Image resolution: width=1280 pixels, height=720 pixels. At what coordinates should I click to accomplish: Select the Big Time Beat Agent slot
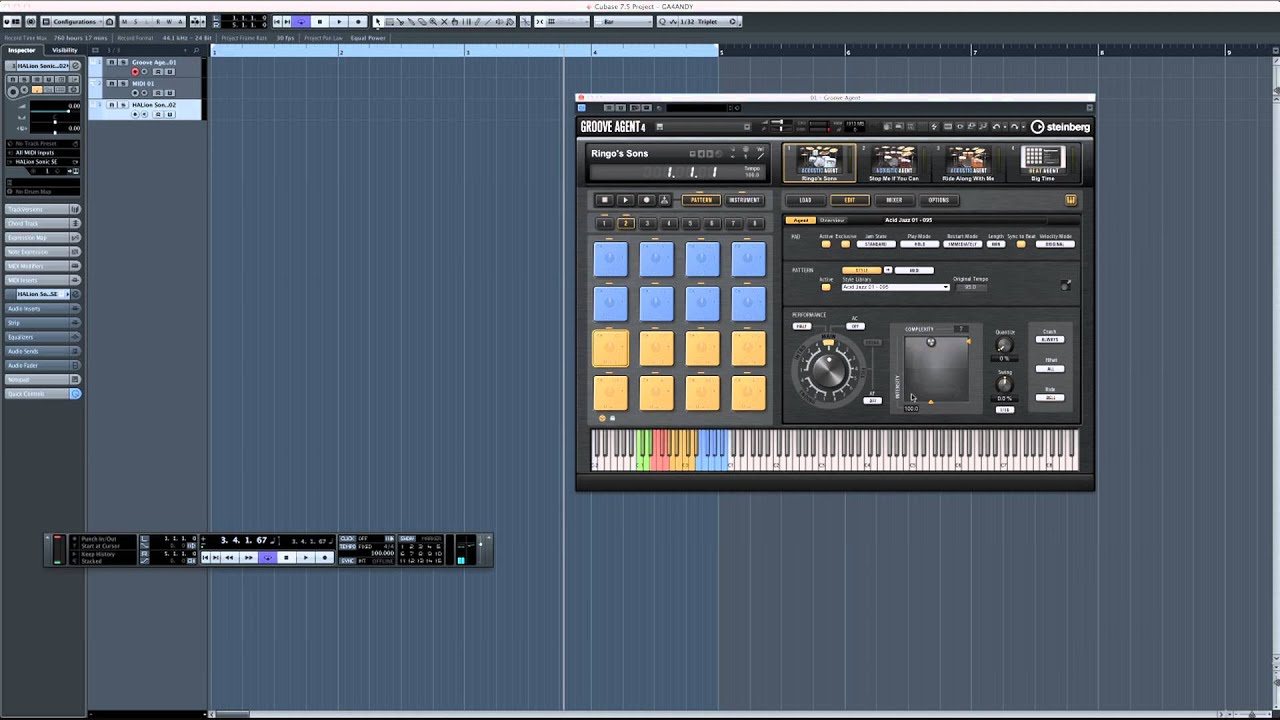[1042, 163]
